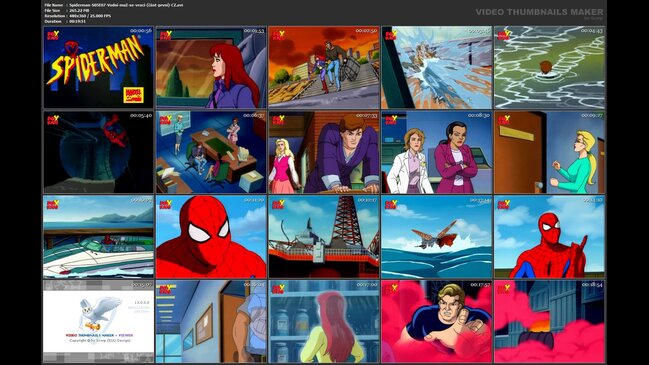649x365 pixels.
Task: Select the aircraft splashing into ocean frame
Action: click(437, 237)
